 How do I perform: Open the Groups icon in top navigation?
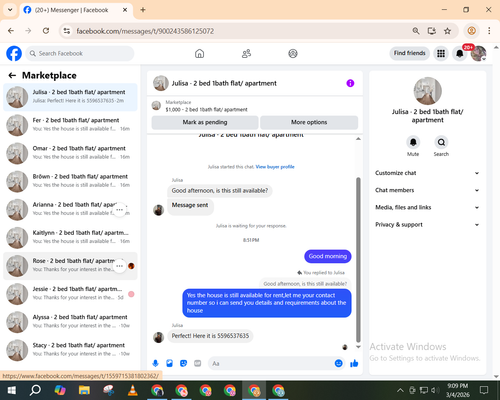pos(293,53)
